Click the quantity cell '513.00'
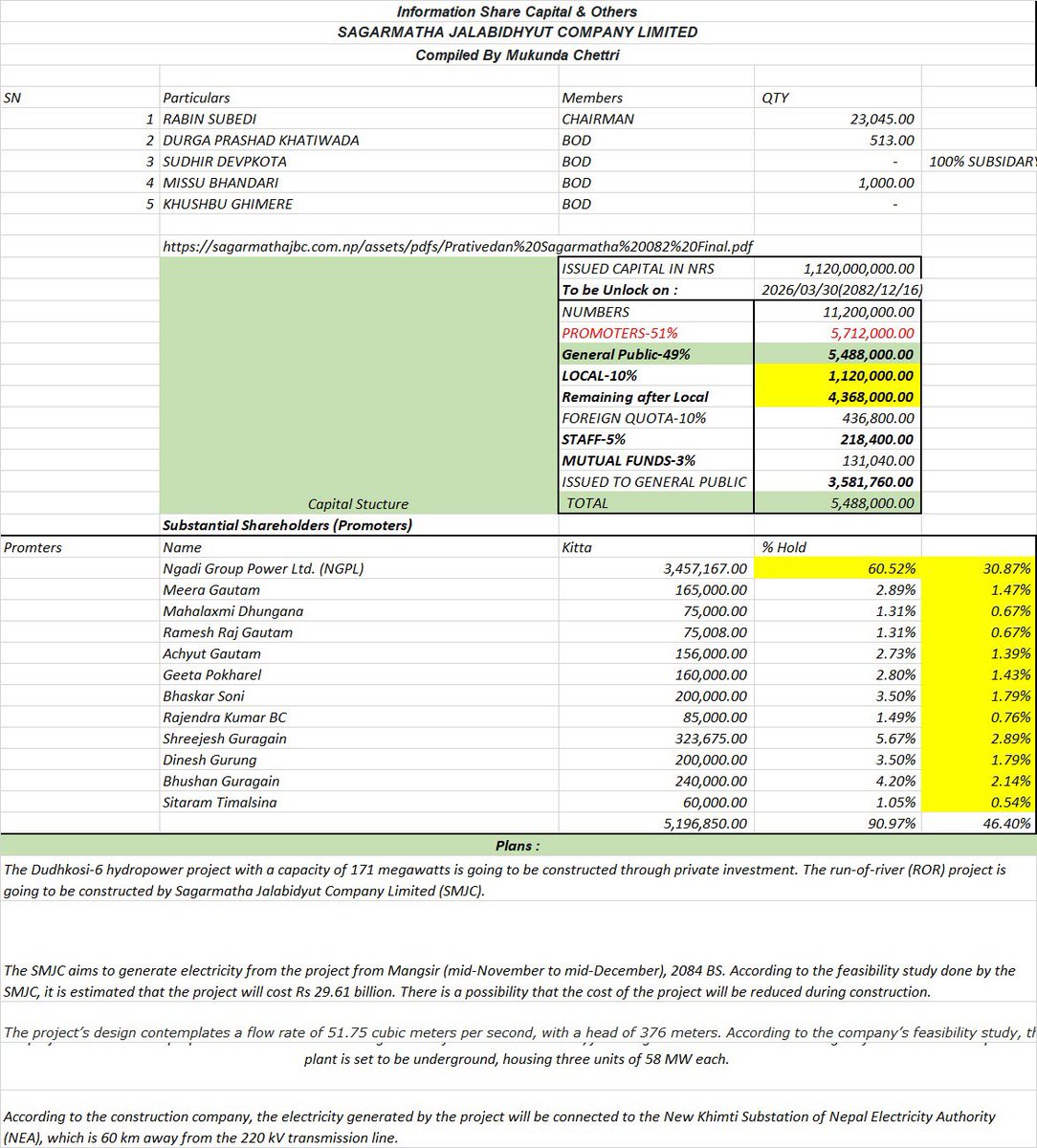This screenshot has width=1037, height=1148. pyautogui.click(x=837, y=141)
